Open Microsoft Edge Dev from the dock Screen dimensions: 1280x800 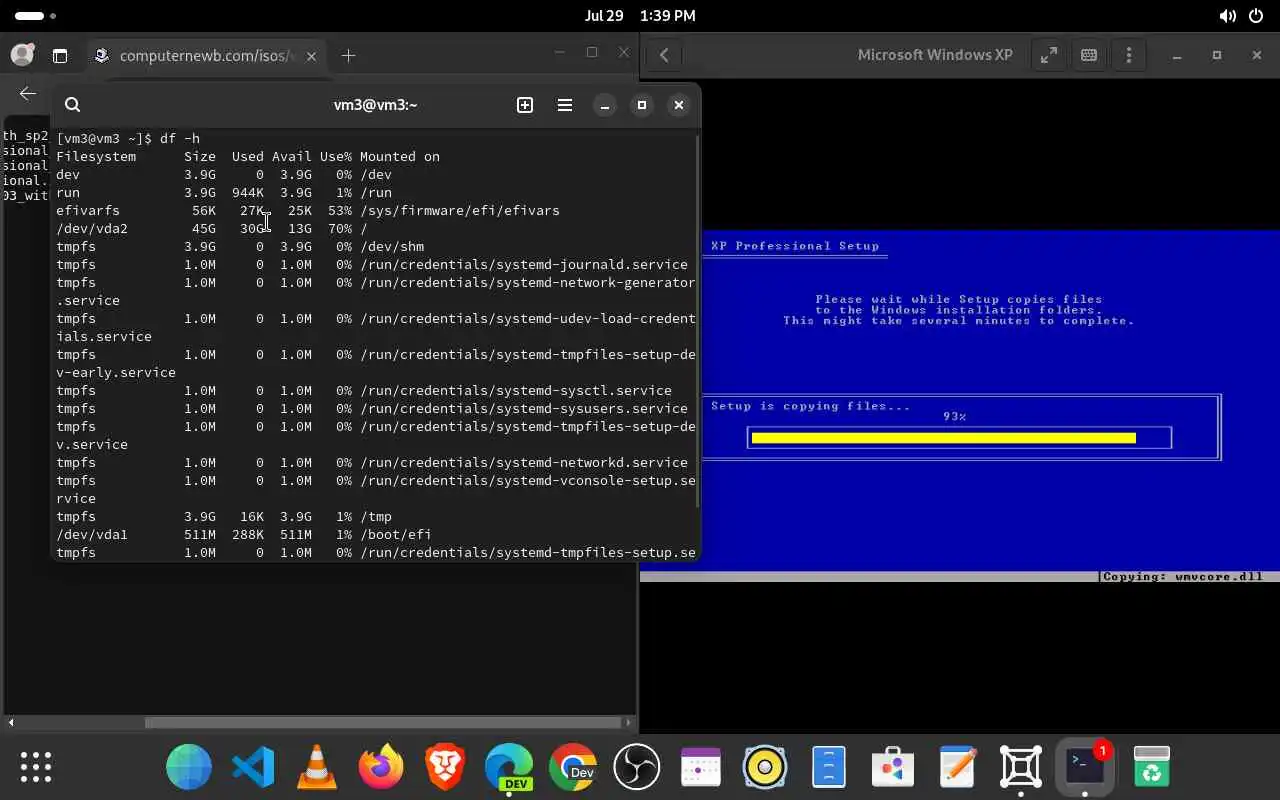coord(509,767)
